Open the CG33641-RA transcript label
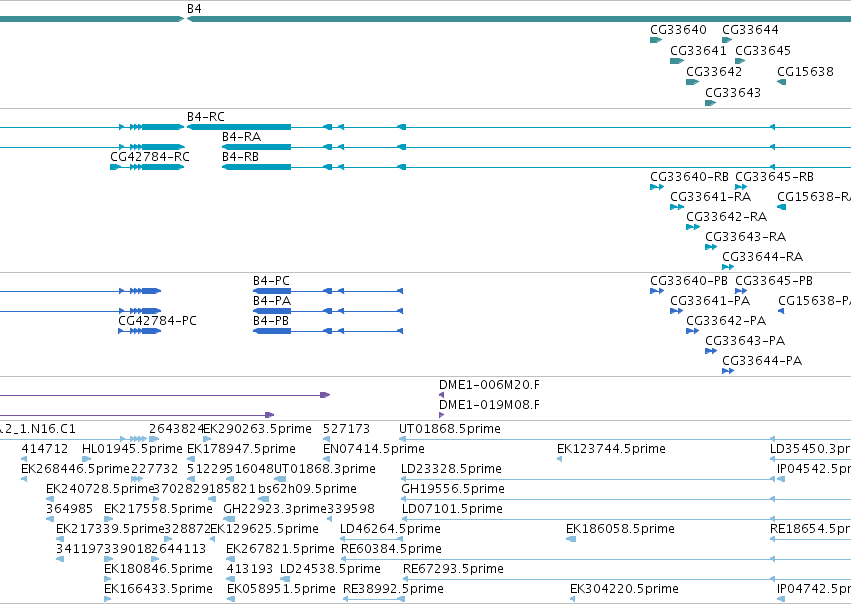The image size is (851, 604). point(710,197)
